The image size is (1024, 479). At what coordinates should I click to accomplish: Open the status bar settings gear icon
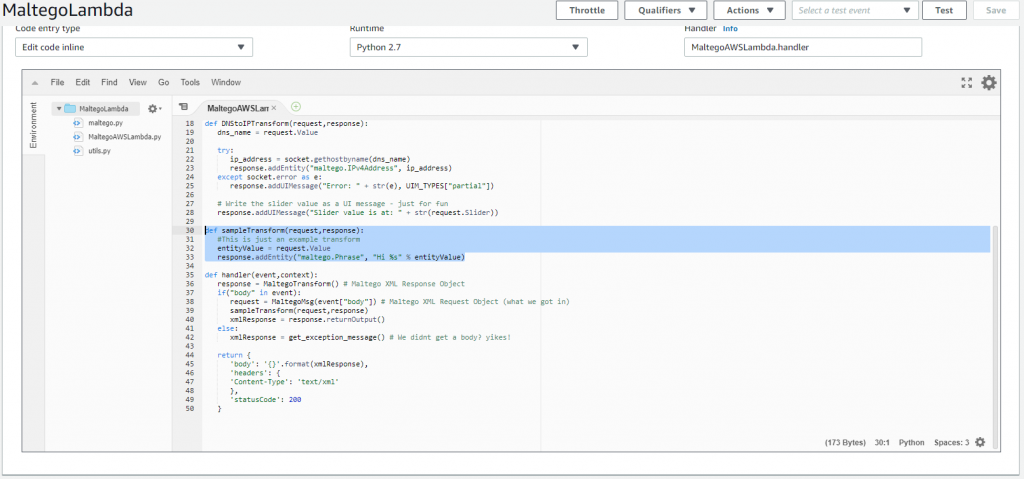click(x=980, y=442)
